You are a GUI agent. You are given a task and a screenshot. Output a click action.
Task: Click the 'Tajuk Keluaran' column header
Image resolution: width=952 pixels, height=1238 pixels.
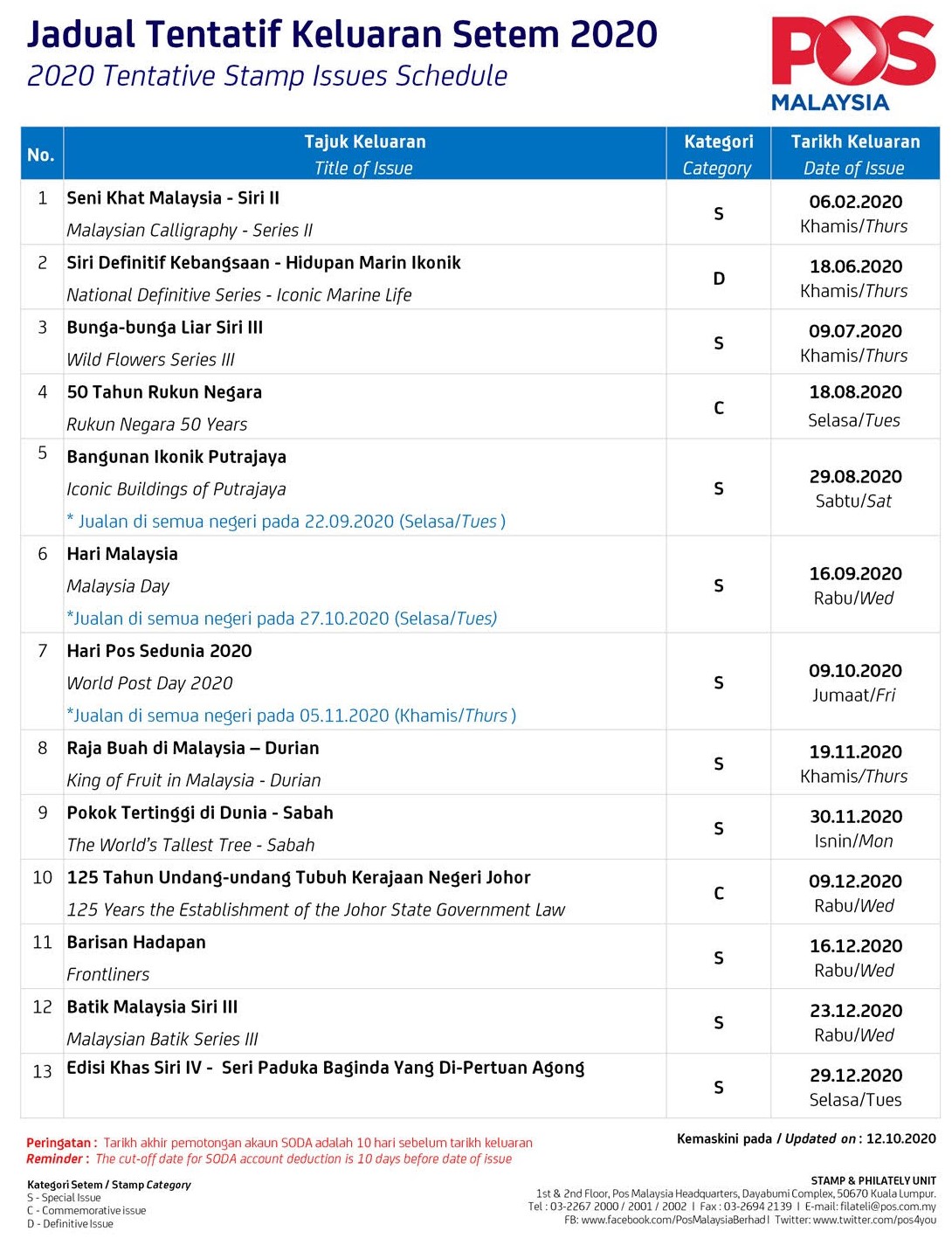coord(364,142)
